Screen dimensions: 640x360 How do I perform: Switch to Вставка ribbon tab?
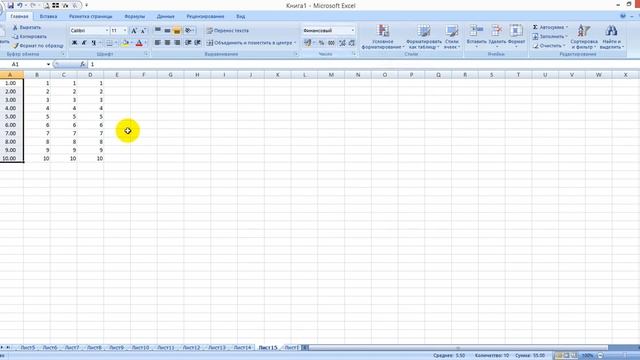49,16
